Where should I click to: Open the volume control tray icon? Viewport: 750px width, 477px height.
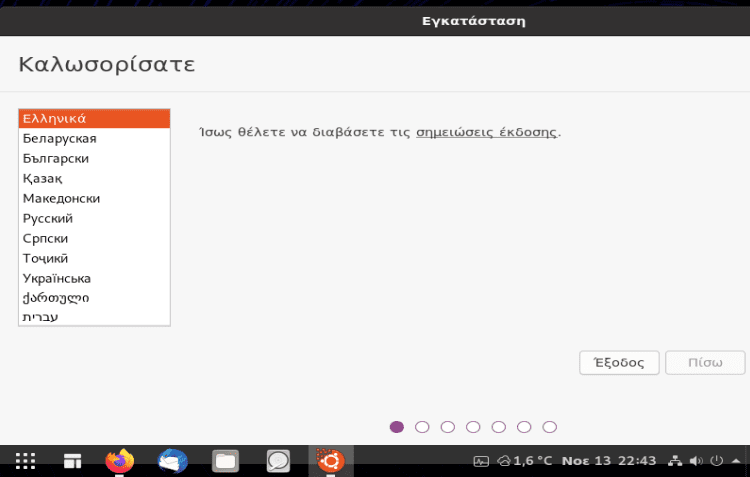pyautogui.click(x=696, y=461)
